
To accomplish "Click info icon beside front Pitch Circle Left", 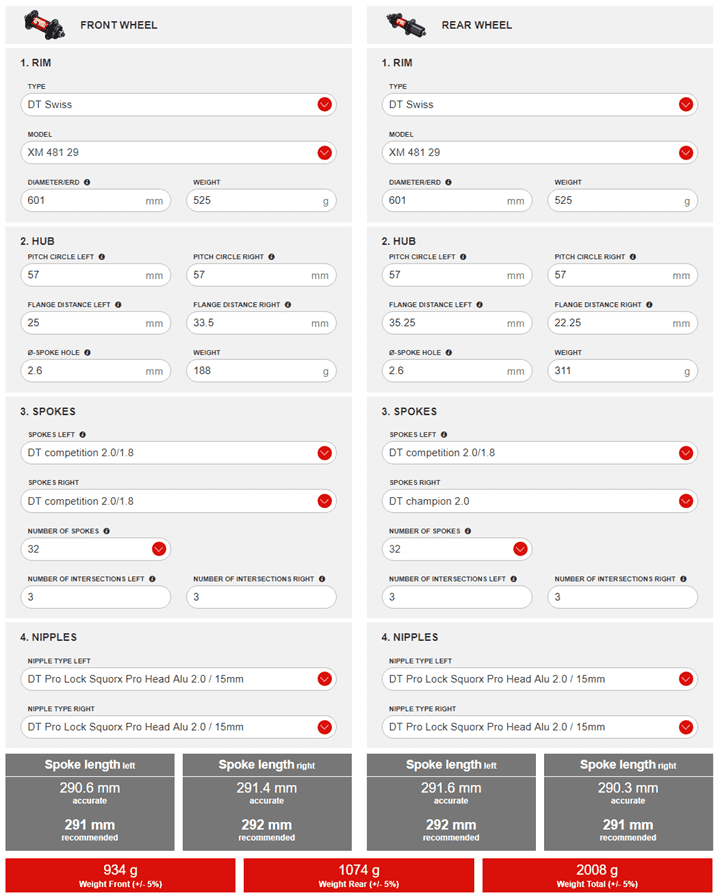I will [x=101, y=257].
